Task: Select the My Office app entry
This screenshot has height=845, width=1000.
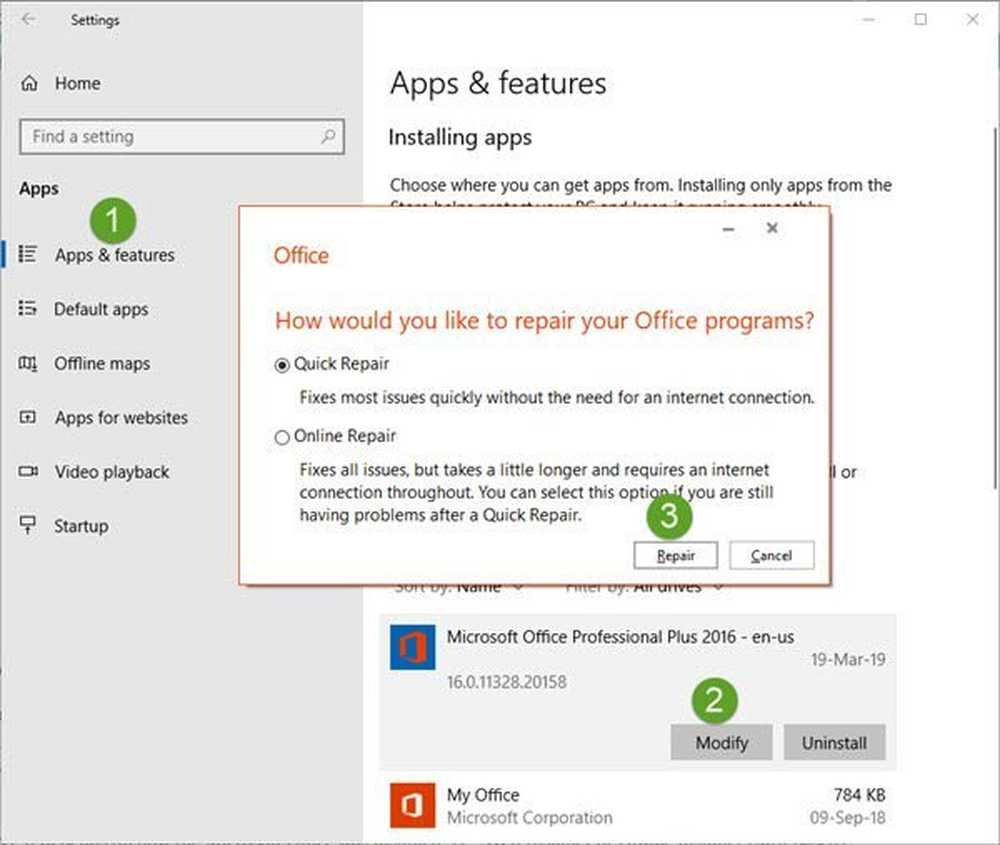Action: point(638,805)
